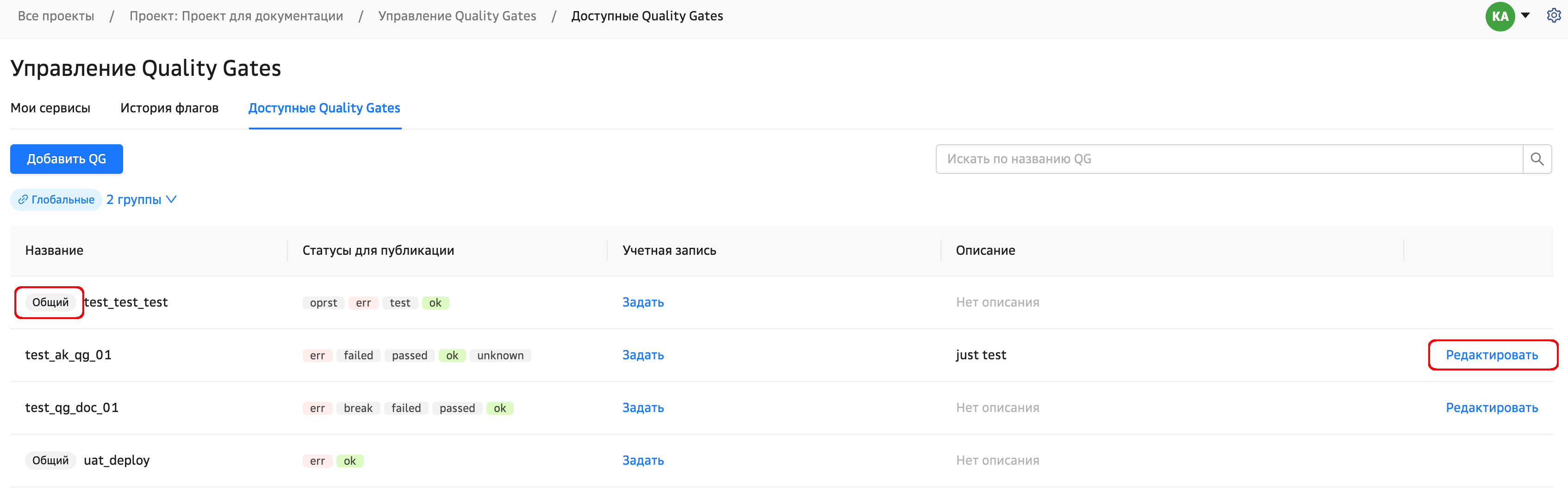Click the search magnifier icon

point(1537,159)
